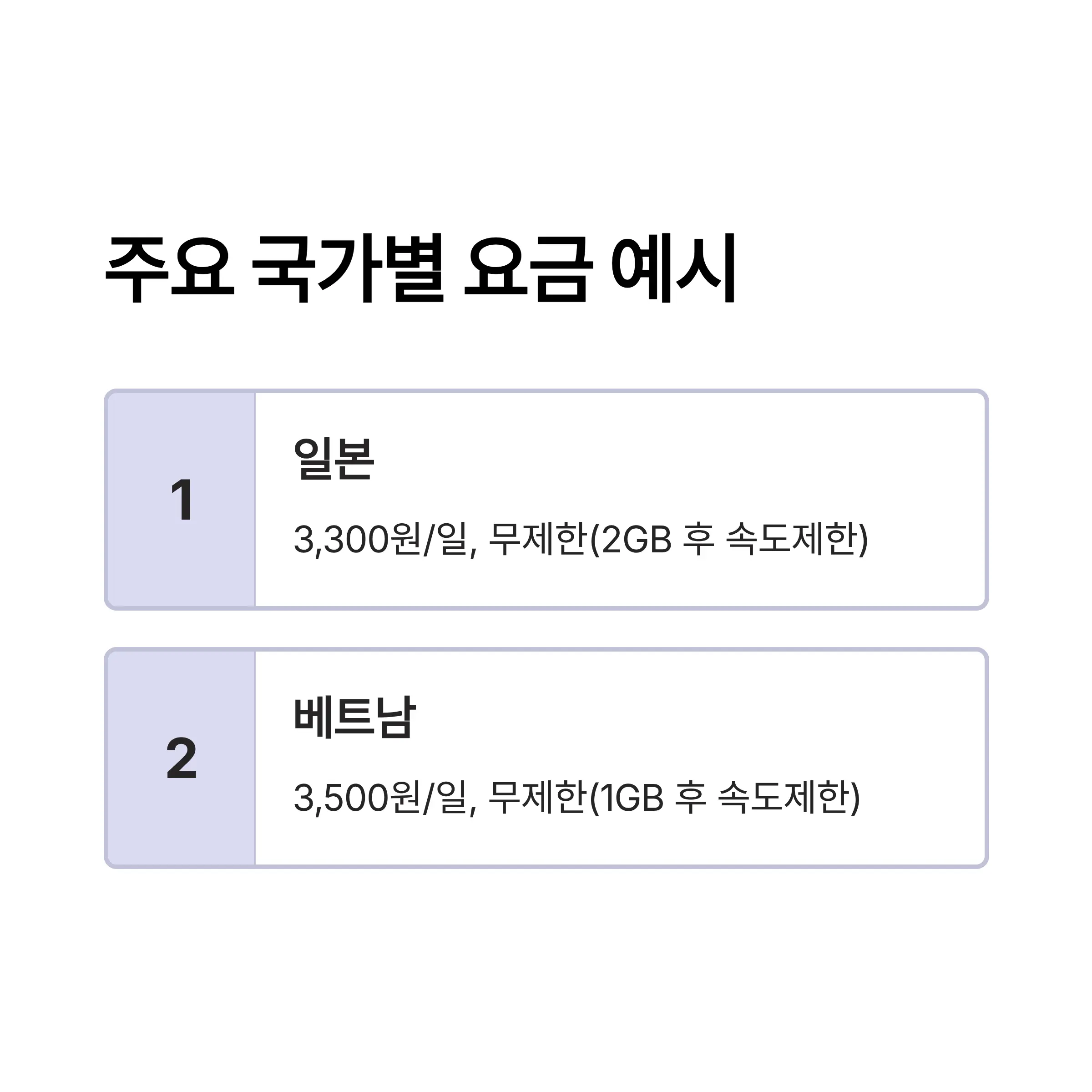Open the 베트남 country title
1092x1092 pixels.
[x=355, y=717]
